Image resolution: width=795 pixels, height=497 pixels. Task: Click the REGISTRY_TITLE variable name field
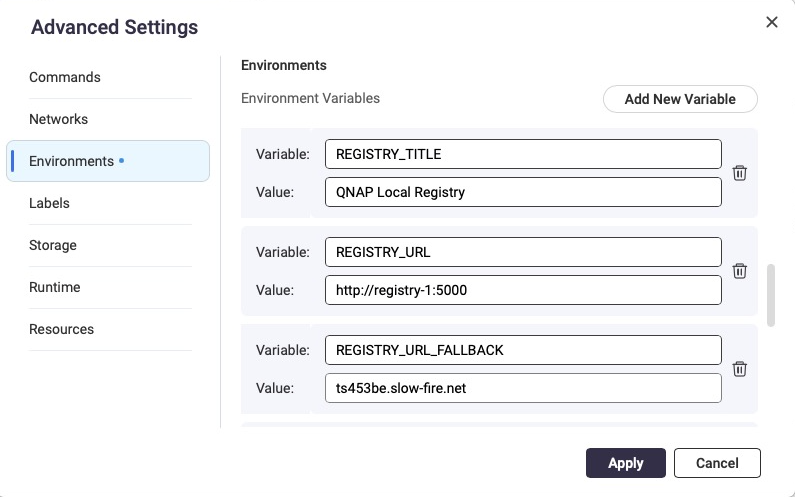(523, 154)
